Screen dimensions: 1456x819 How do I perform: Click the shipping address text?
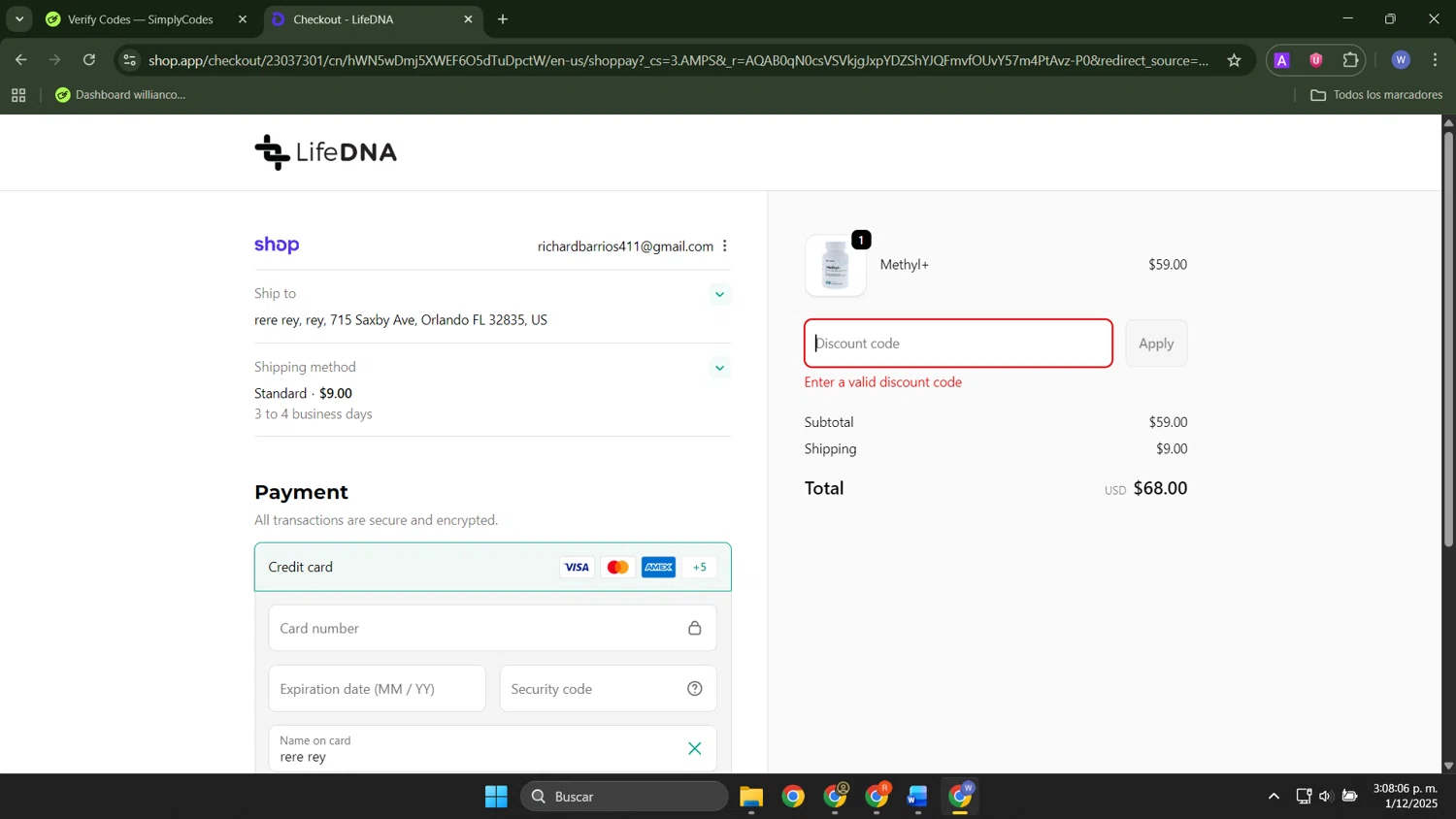point(401,320)
